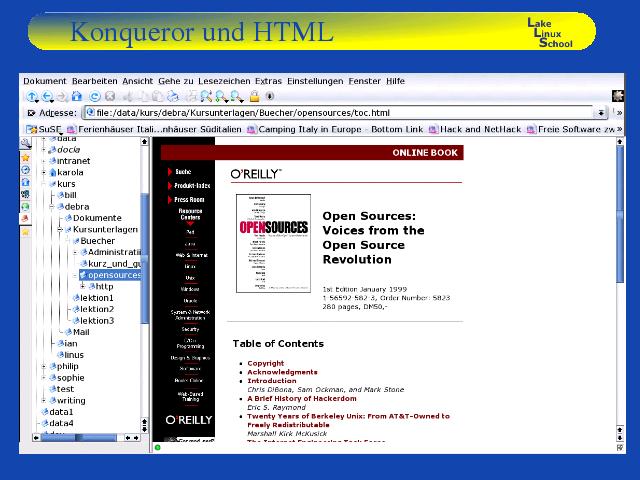Select the data4 folder in tree
640x480 pixels.
point(58,423)
